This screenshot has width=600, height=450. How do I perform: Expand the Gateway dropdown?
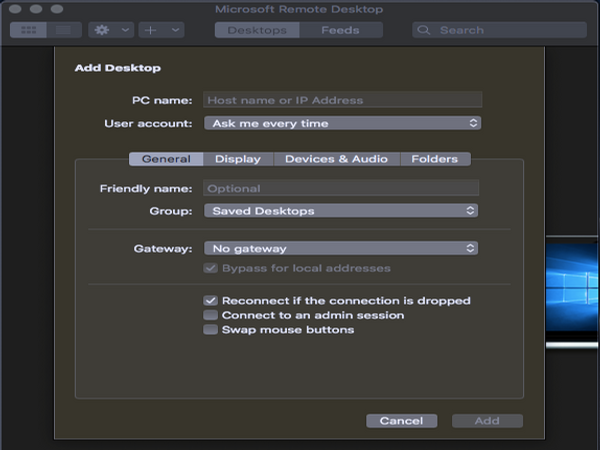tap(341, 248)
